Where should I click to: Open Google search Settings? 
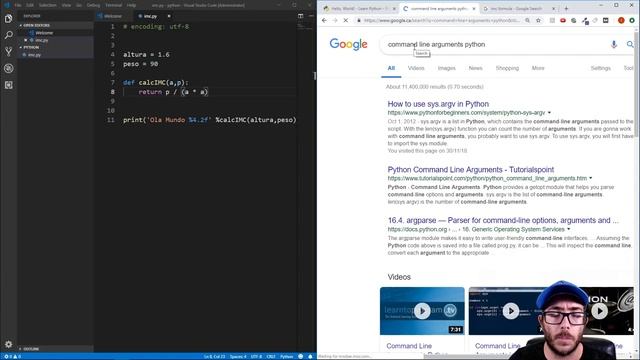tap(600, 68)
